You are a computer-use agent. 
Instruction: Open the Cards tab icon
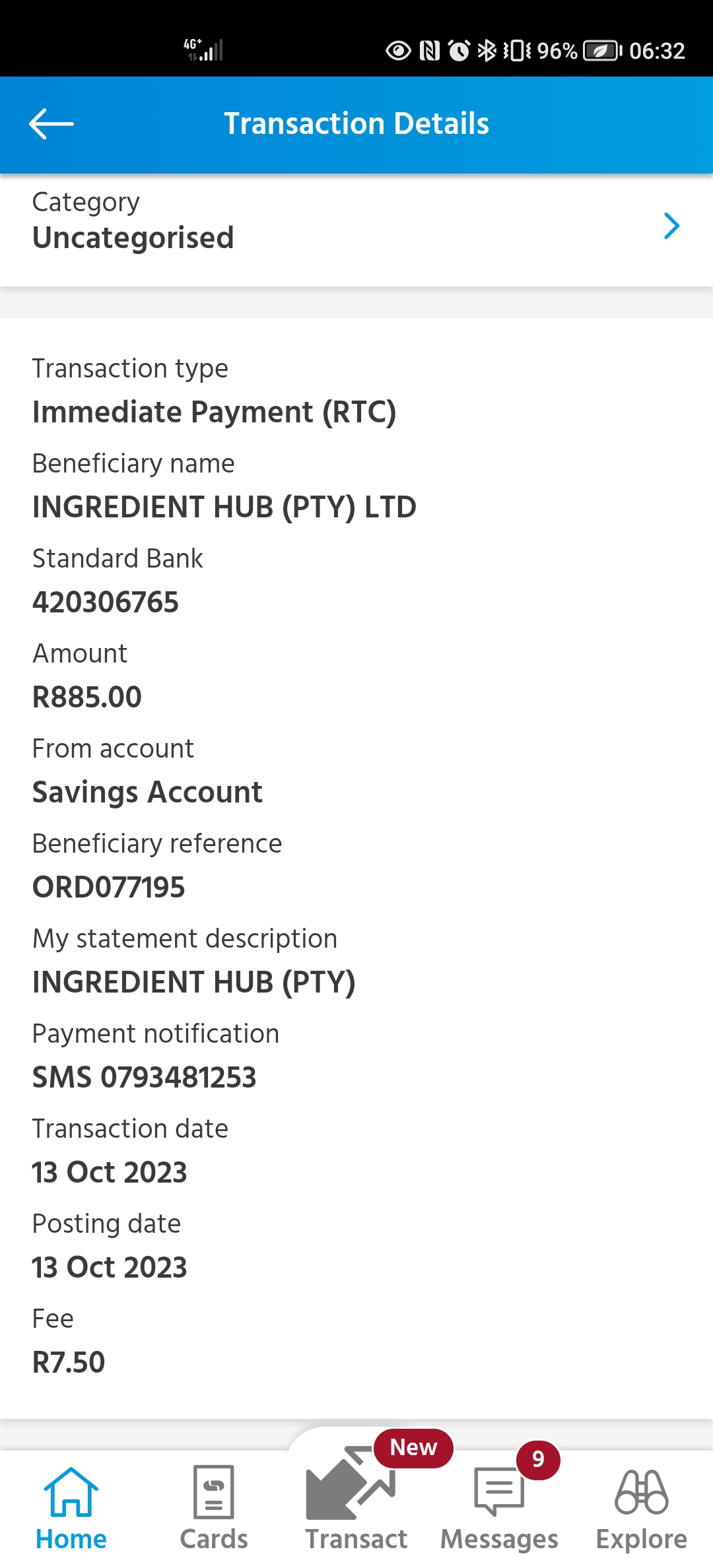213,1491
